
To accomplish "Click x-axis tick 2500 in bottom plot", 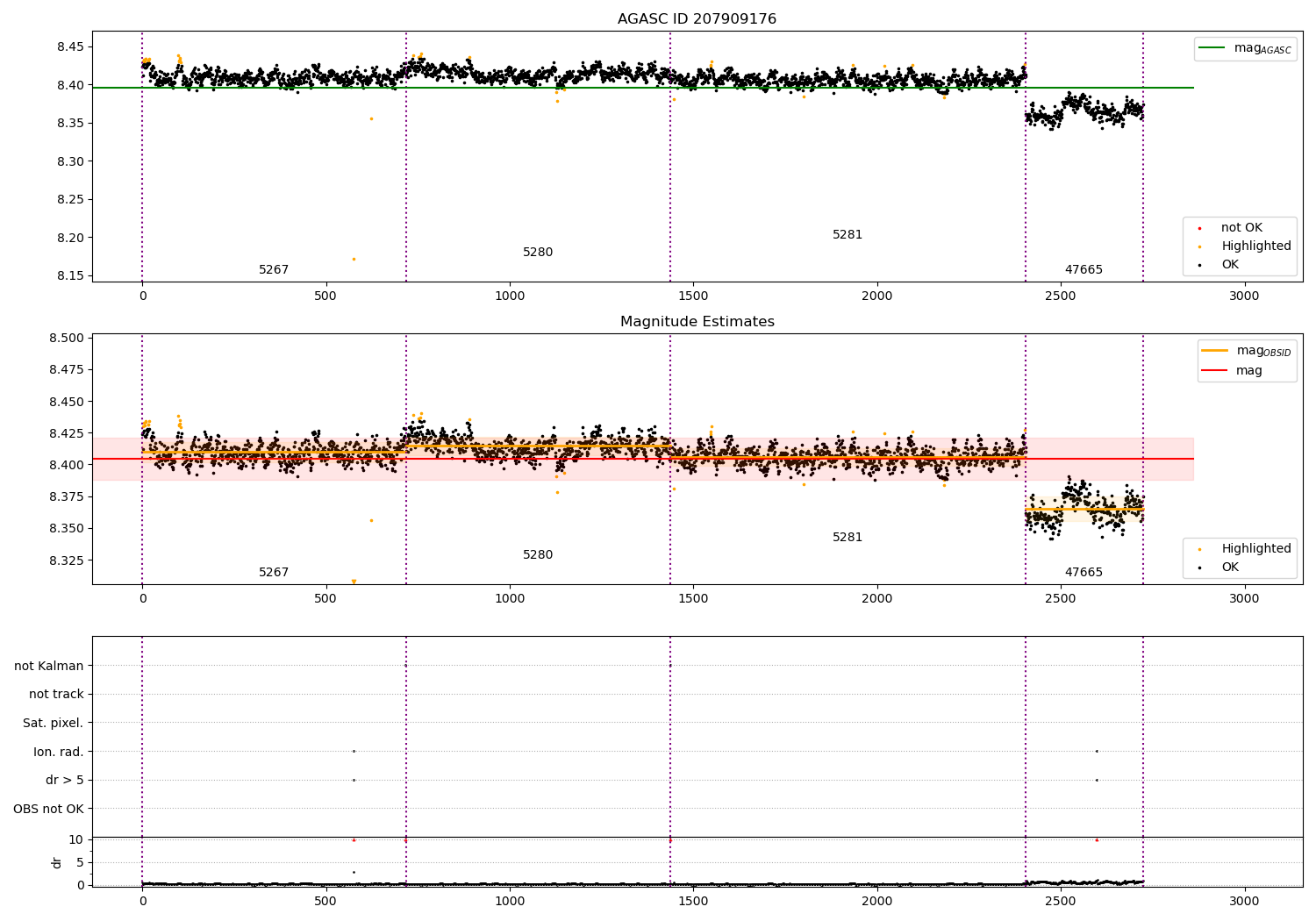I will [x=1061, y=901].
